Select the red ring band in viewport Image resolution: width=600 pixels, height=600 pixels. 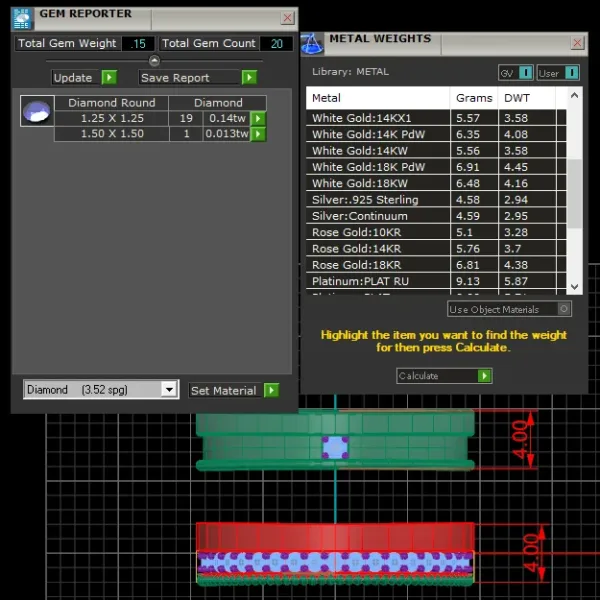(335, 536)
